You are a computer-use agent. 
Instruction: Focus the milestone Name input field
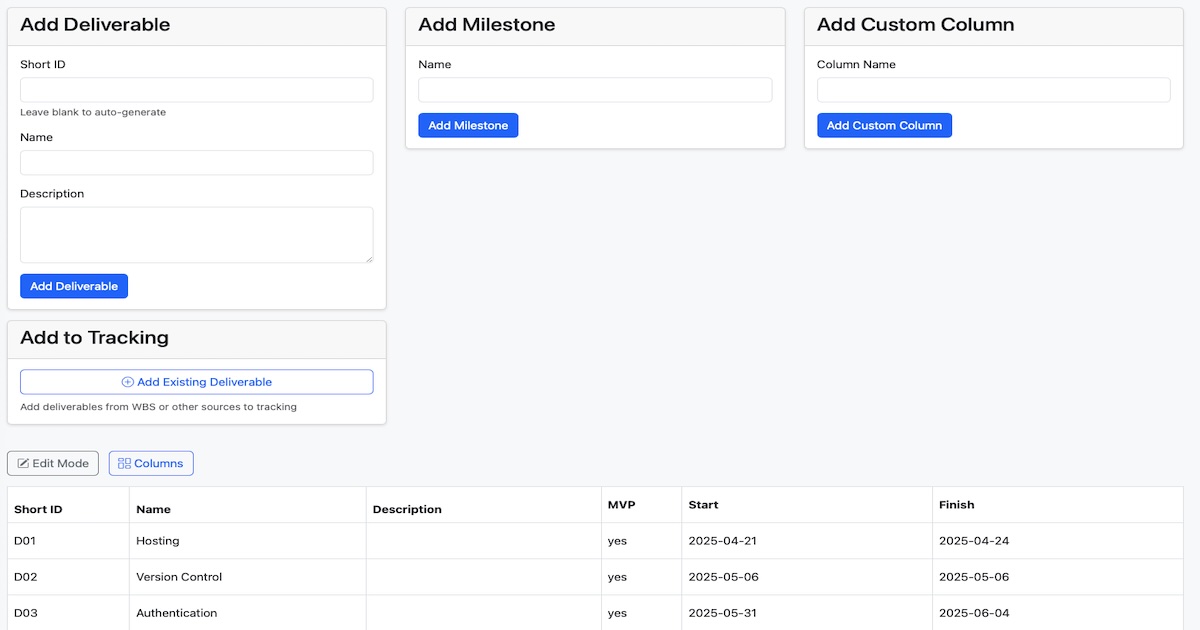(595, 90)
